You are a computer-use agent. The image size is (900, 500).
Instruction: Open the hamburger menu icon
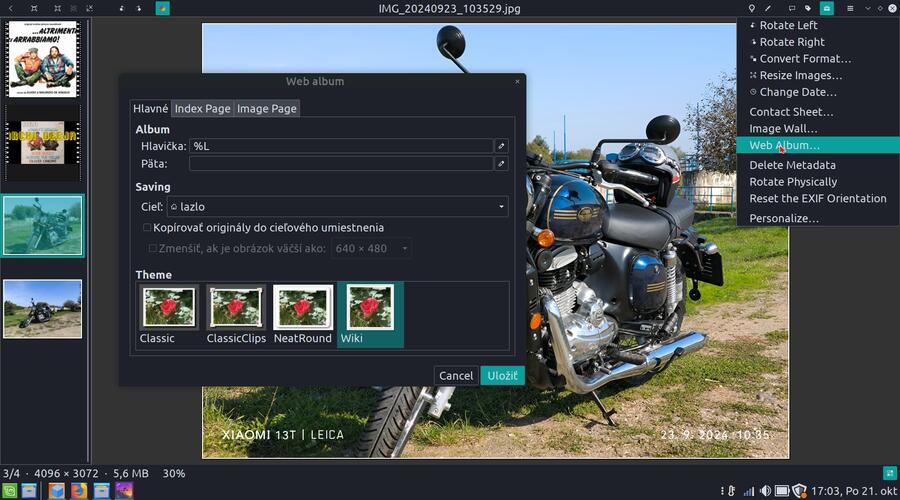coord(850,8)
